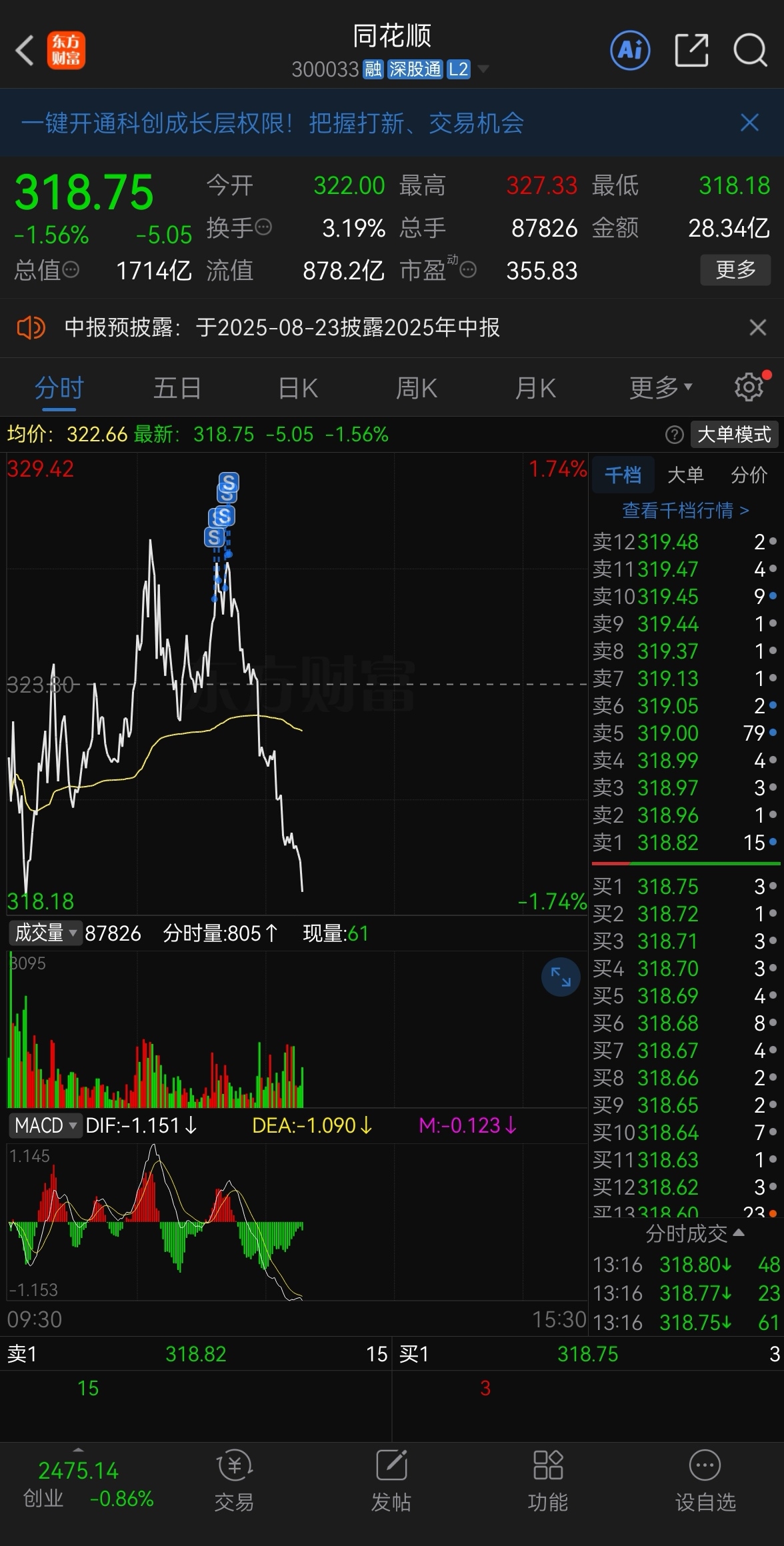Tap the 换手 info icon
This screenshot has height=1546, width=784.
point(264,227)
